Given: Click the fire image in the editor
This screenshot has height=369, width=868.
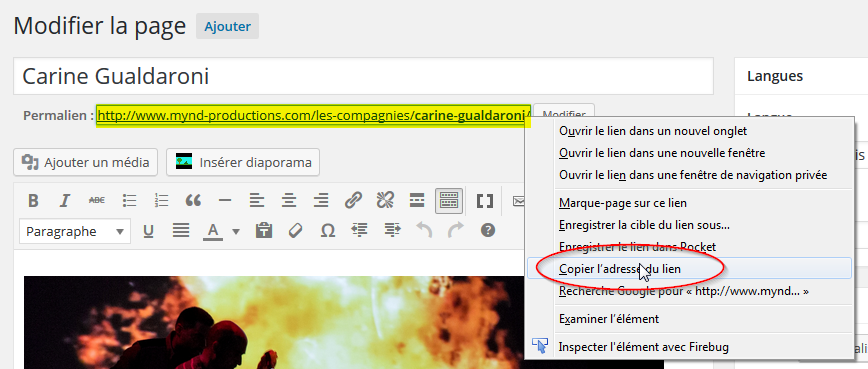Looking at the screenshot, I should click(274, 323).
